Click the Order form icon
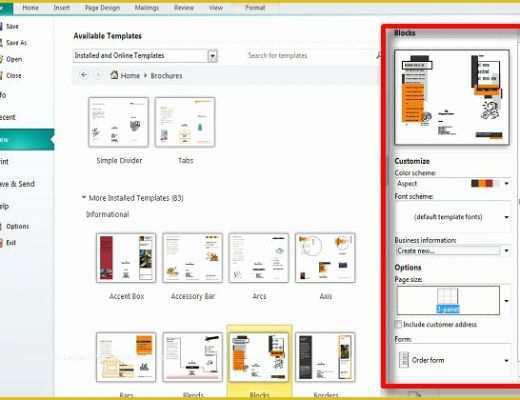 click(x=404, y=360)
